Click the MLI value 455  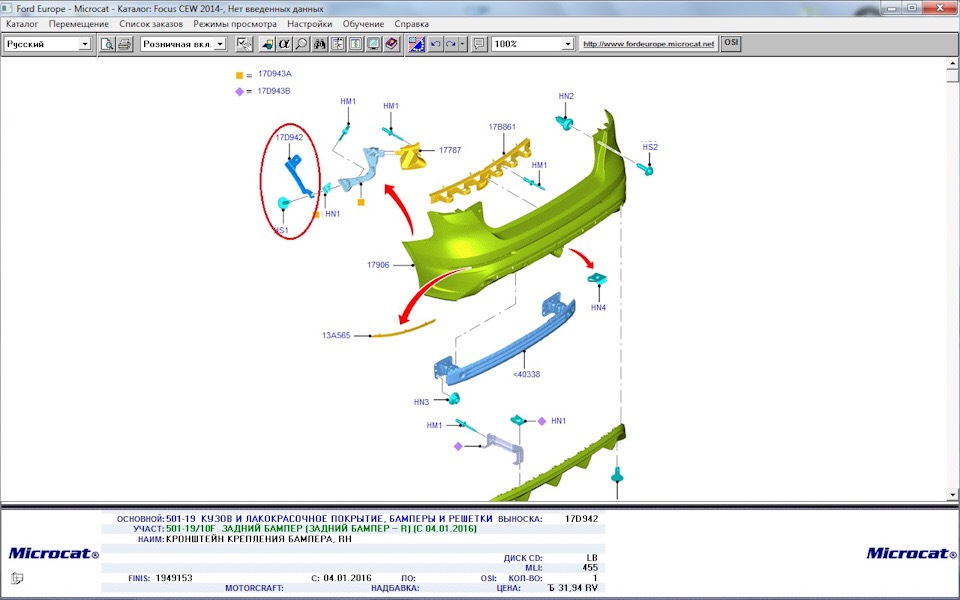[590, 568]
